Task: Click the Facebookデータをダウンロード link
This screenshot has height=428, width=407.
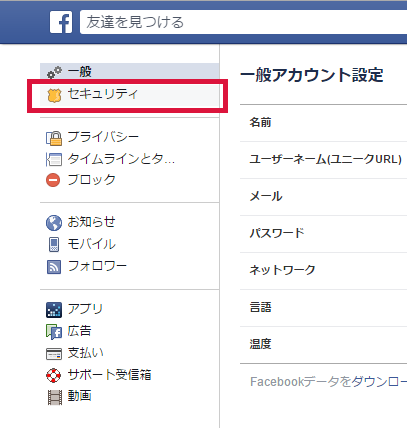Action: [x=328, y=382]
